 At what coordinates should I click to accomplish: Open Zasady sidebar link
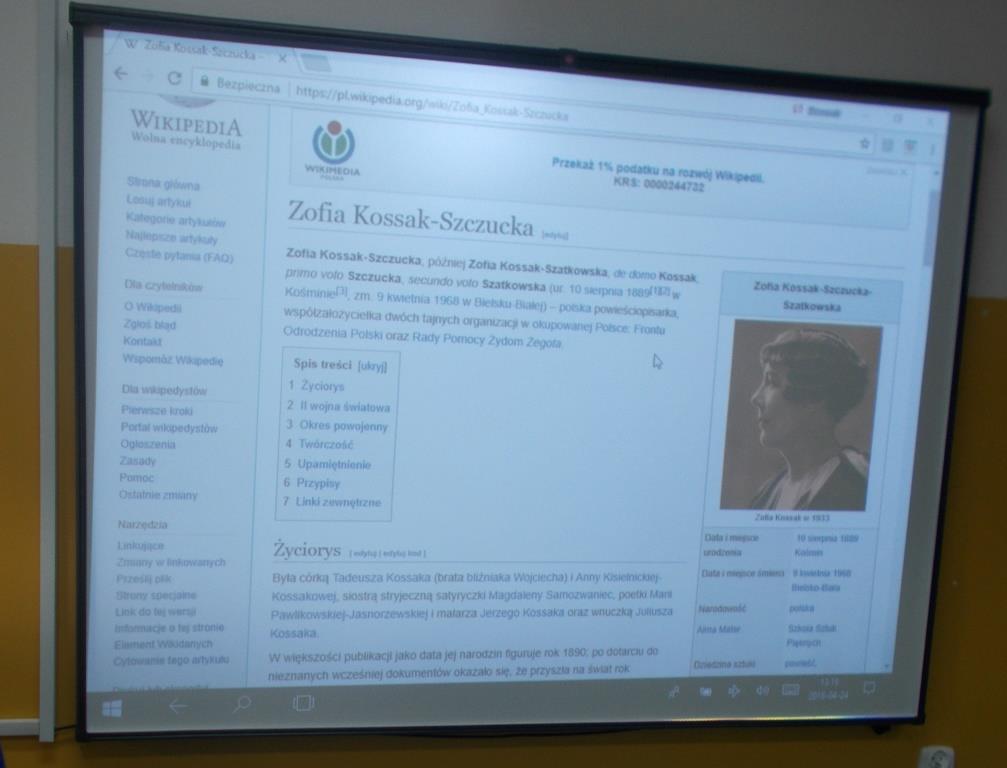137,460
